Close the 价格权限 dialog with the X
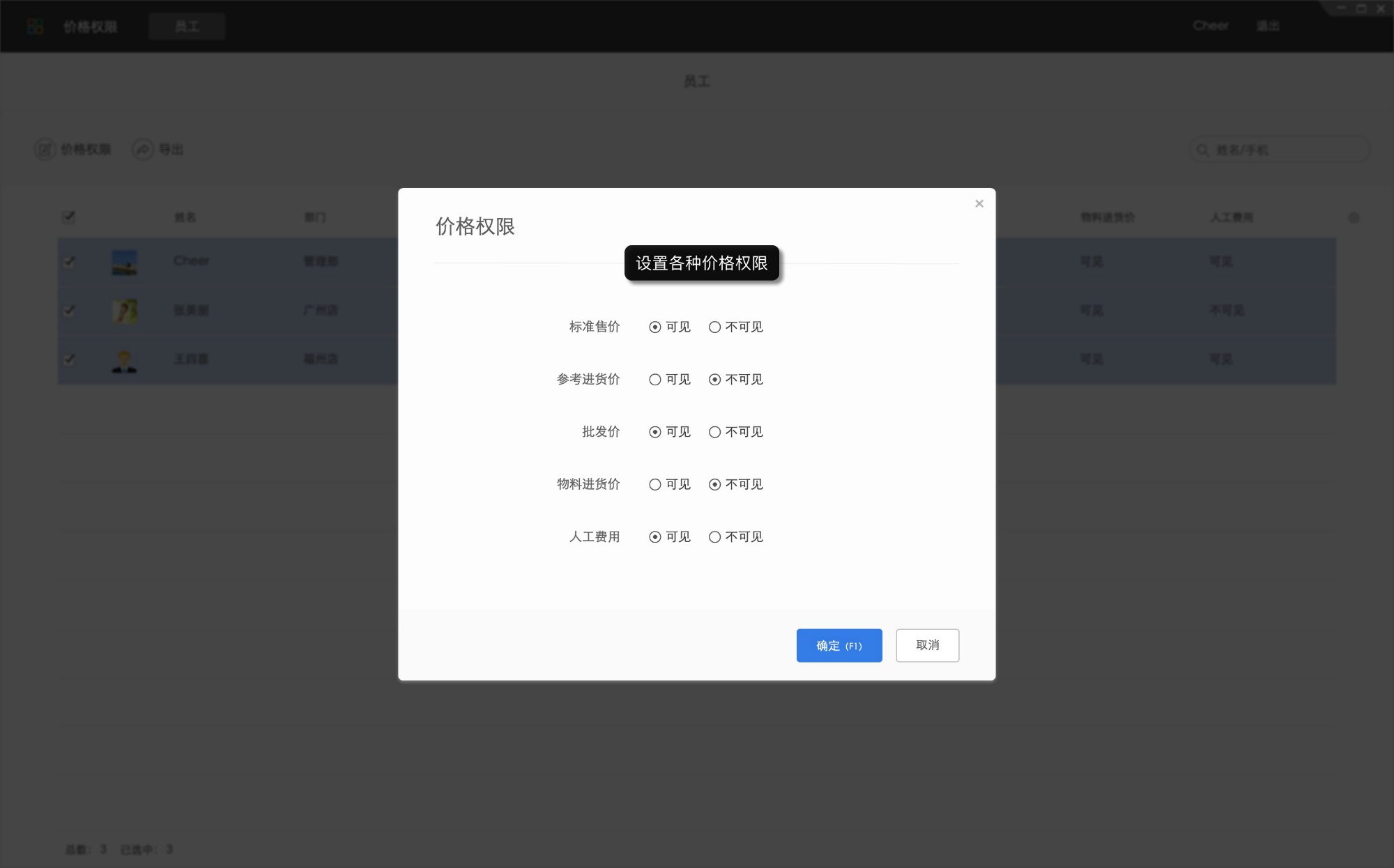 979,203
